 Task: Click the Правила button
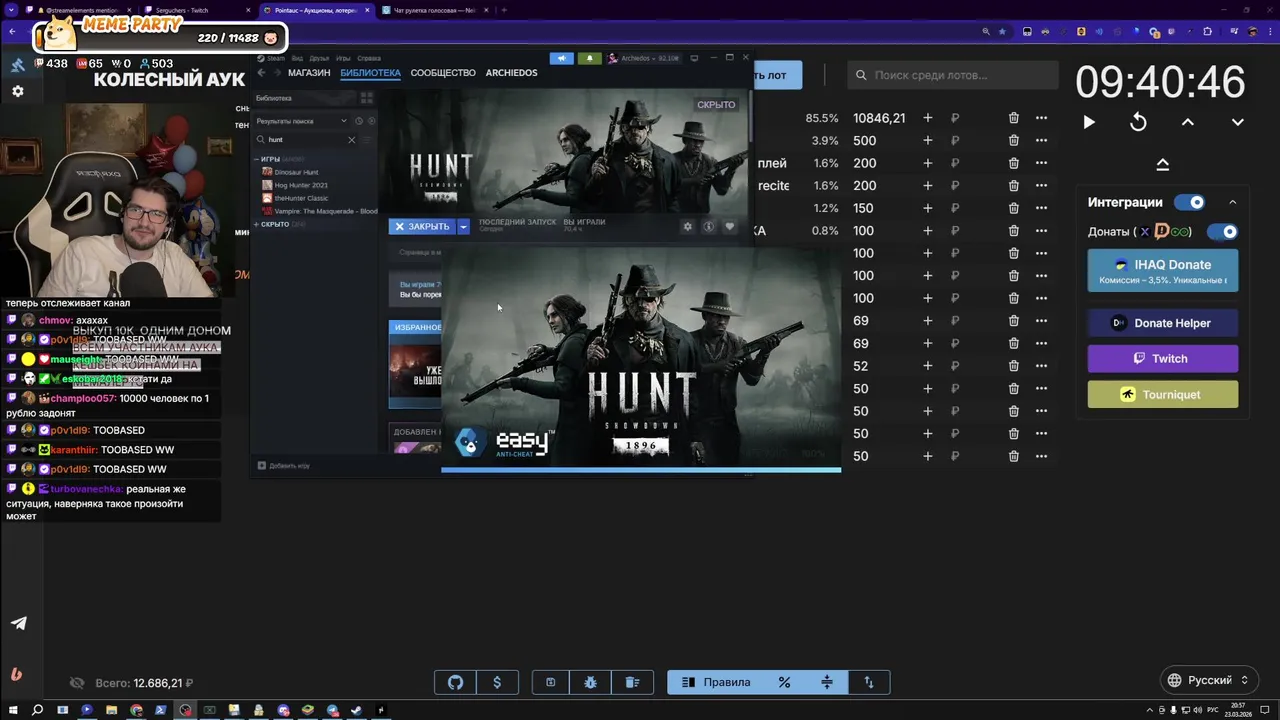tap(716, 682)
